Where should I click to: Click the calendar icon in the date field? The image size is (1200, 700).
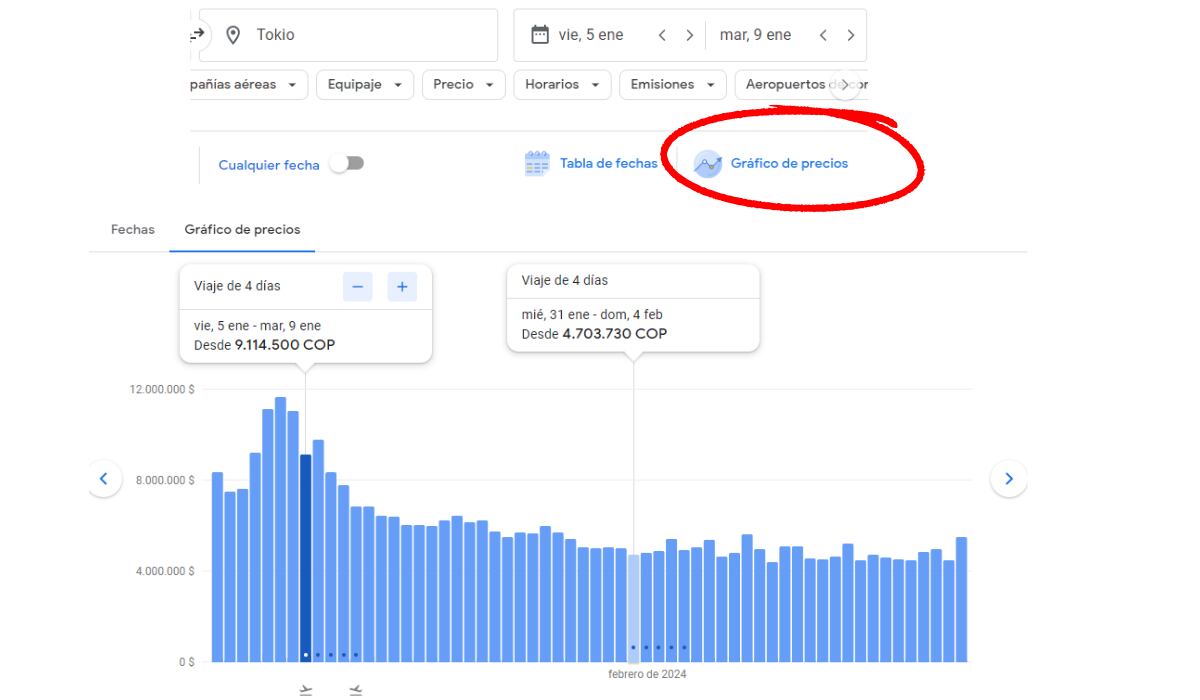pyautogui.click(x=539, y=35)
